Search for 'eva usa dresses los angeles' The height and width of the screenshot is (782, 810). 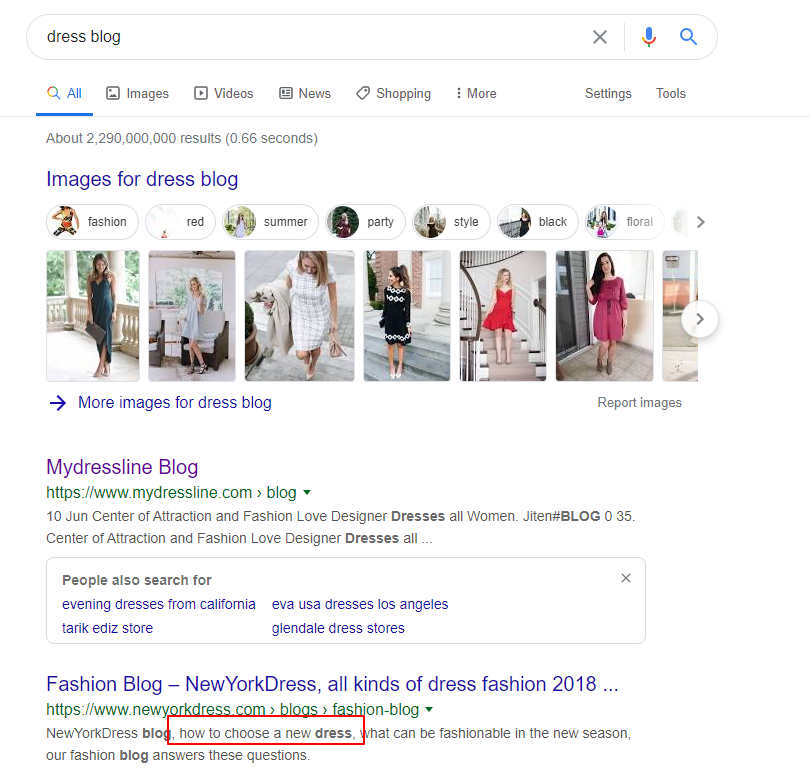point(360,604)
